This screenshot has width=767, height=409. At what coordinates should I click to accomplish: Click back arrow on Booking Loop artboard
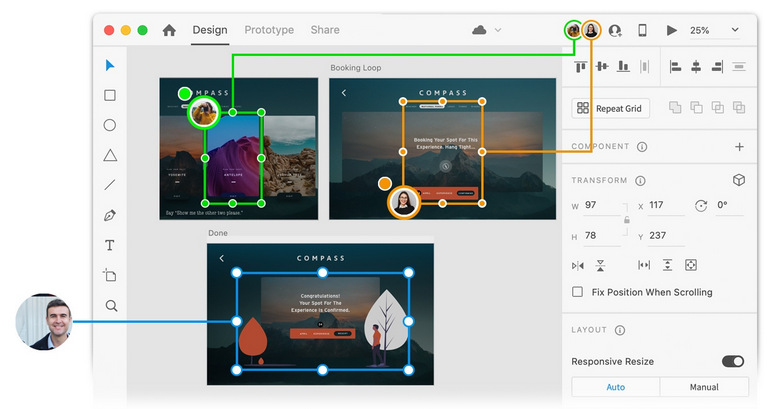tap(344, 92)
